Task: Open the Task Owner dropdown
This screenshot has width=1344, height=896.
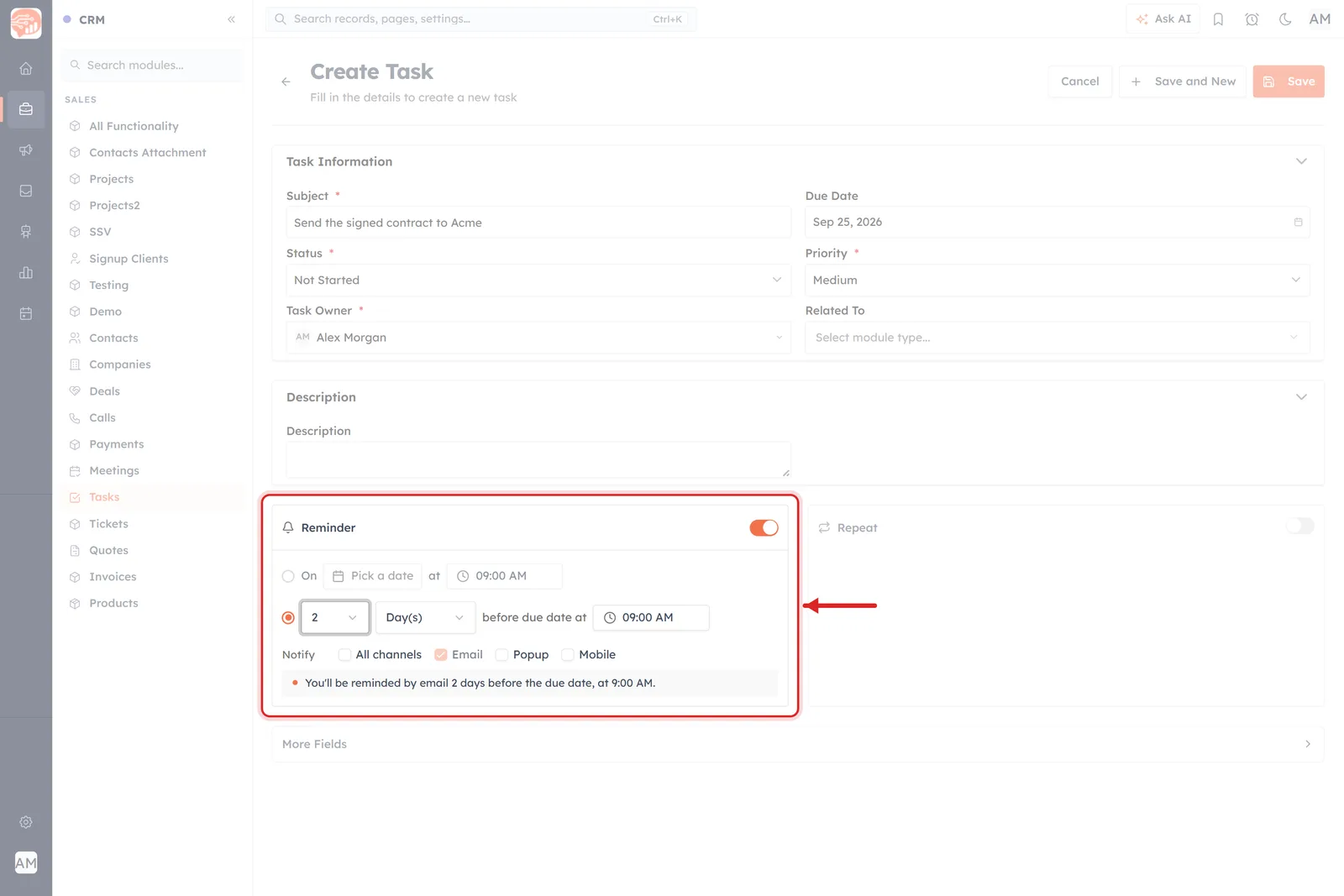Action: [538, 338]
